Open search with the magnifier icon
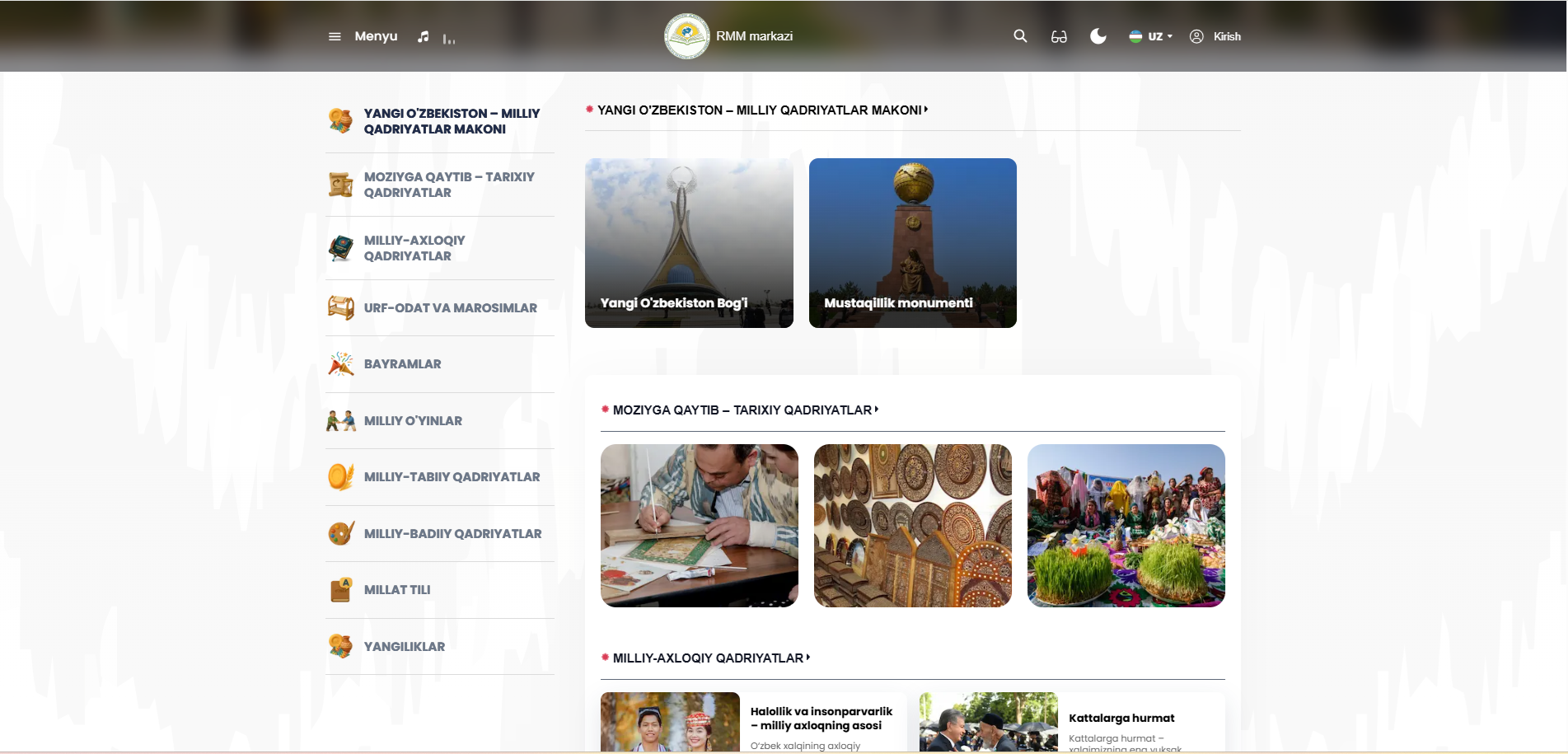The height and width of the screenshot is (754, 1568). pos(1020,36)
